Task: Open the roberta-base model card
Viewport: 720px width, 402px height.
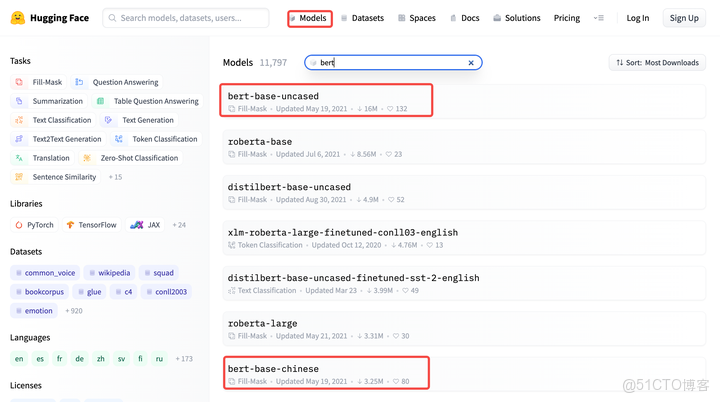Action: pos(260,142)
